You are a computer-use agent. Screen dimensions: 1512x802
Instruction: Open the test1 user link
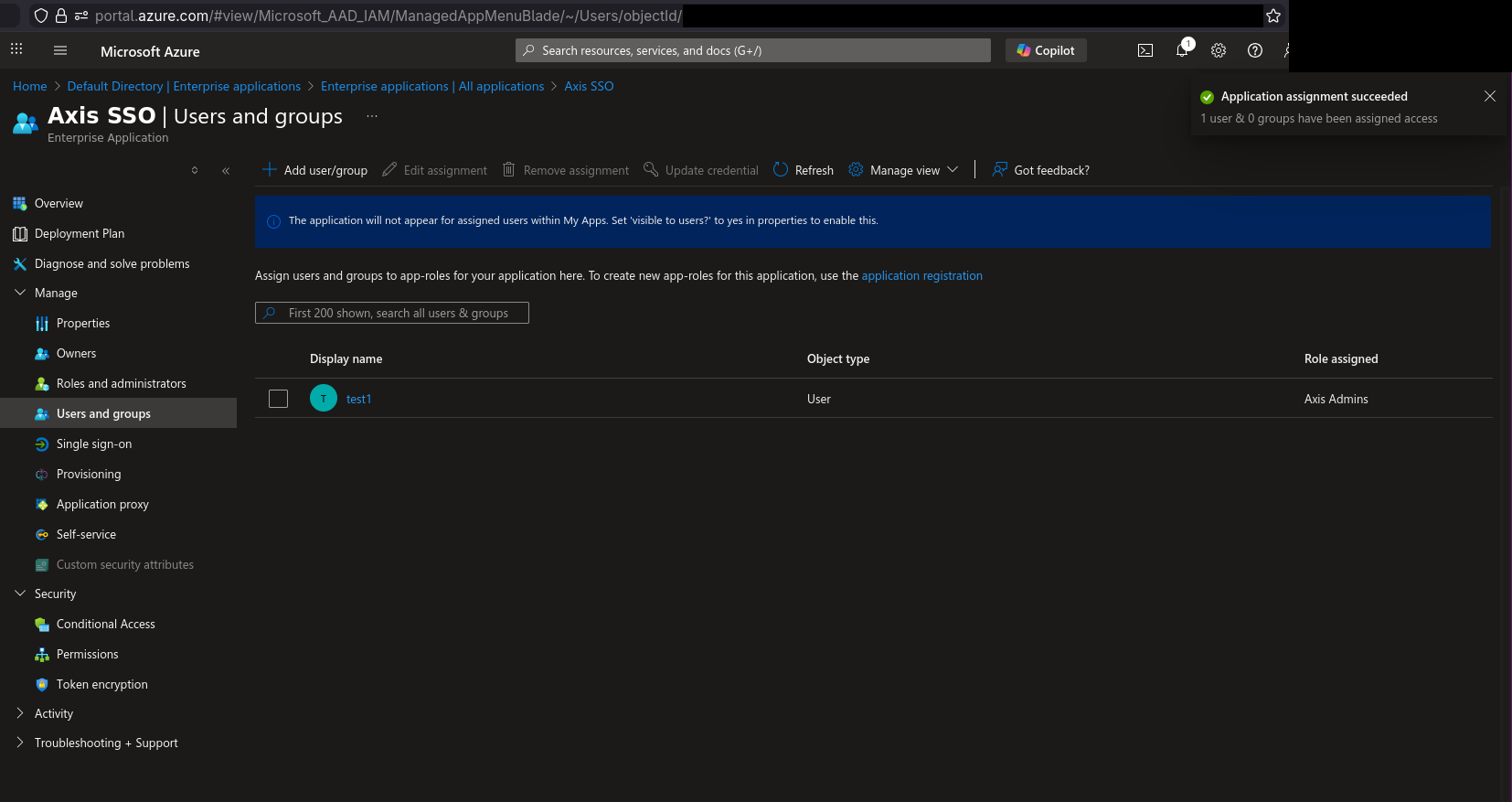click(358, 399)
